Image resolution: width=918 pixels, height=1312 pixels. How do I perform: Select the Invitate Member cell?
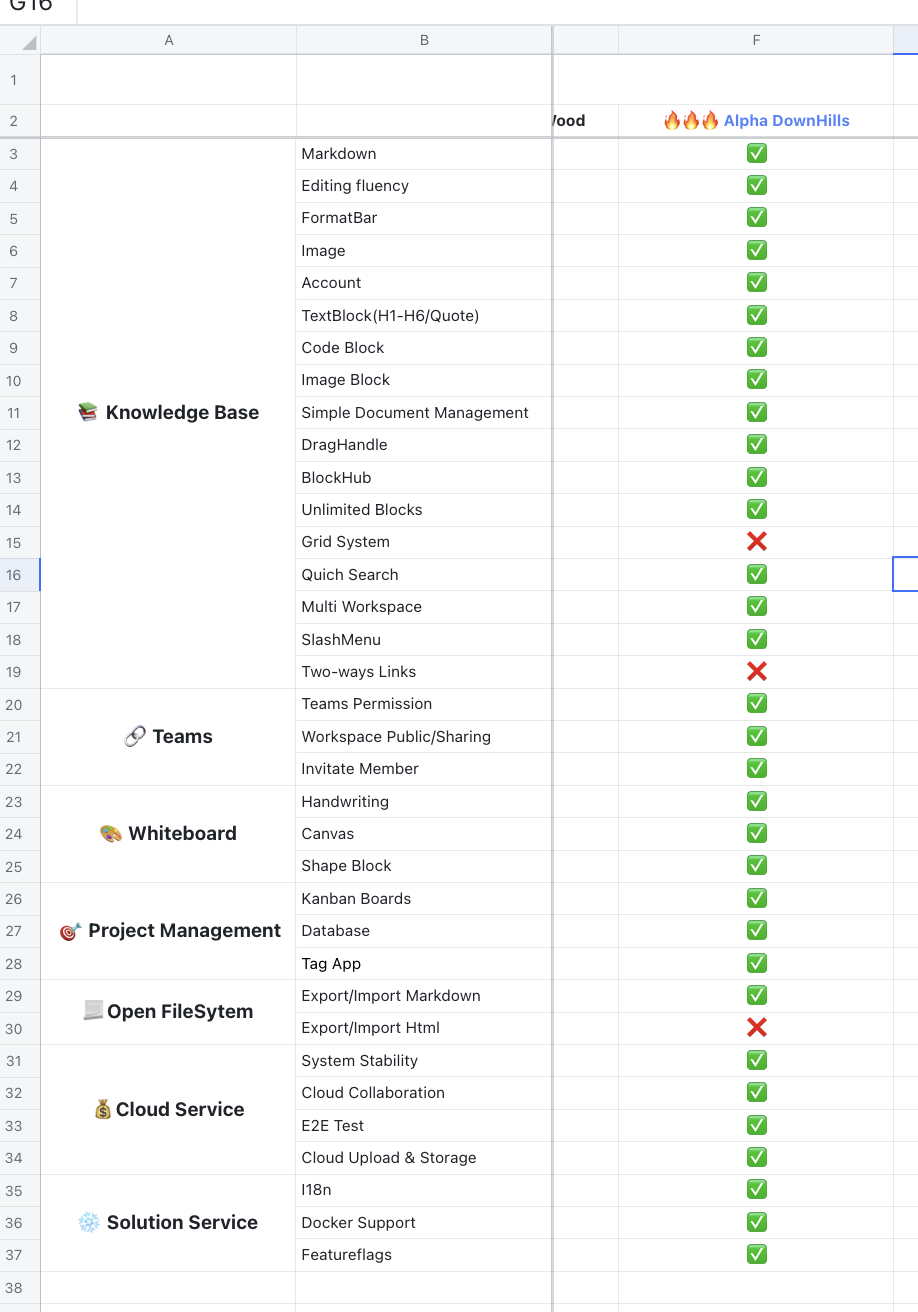(424, 768)
